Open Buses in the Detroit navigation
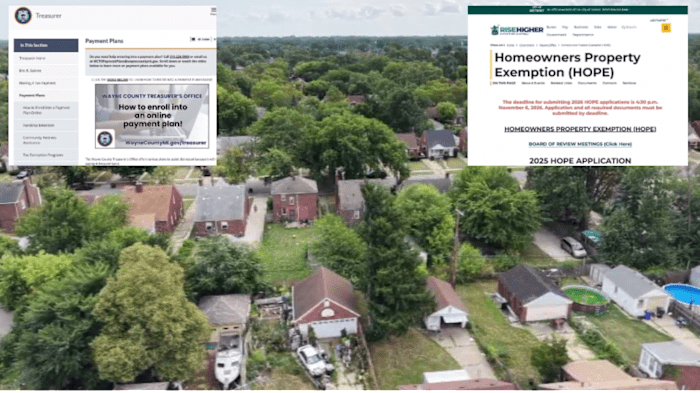This screenshot has height=393, width=700. pyautogui.click(x=551, y=27)
